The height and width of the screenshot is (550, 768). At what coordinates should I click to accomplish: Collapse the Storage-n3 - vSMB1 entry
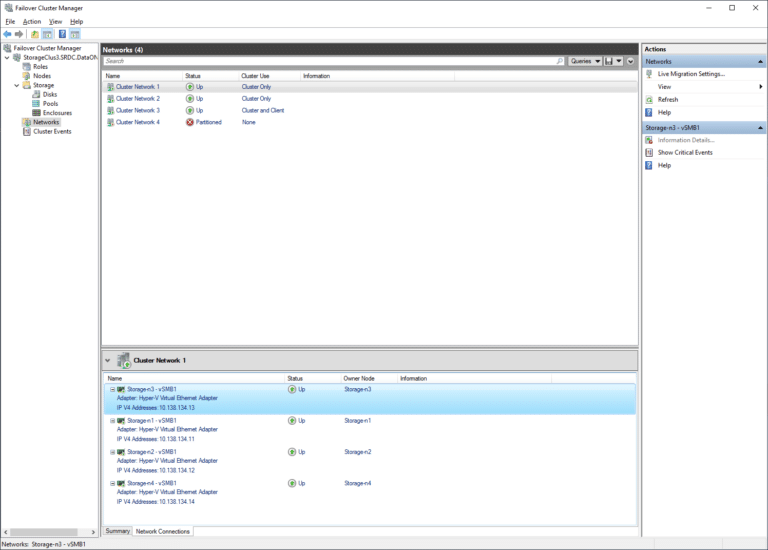tap(112, 389)
